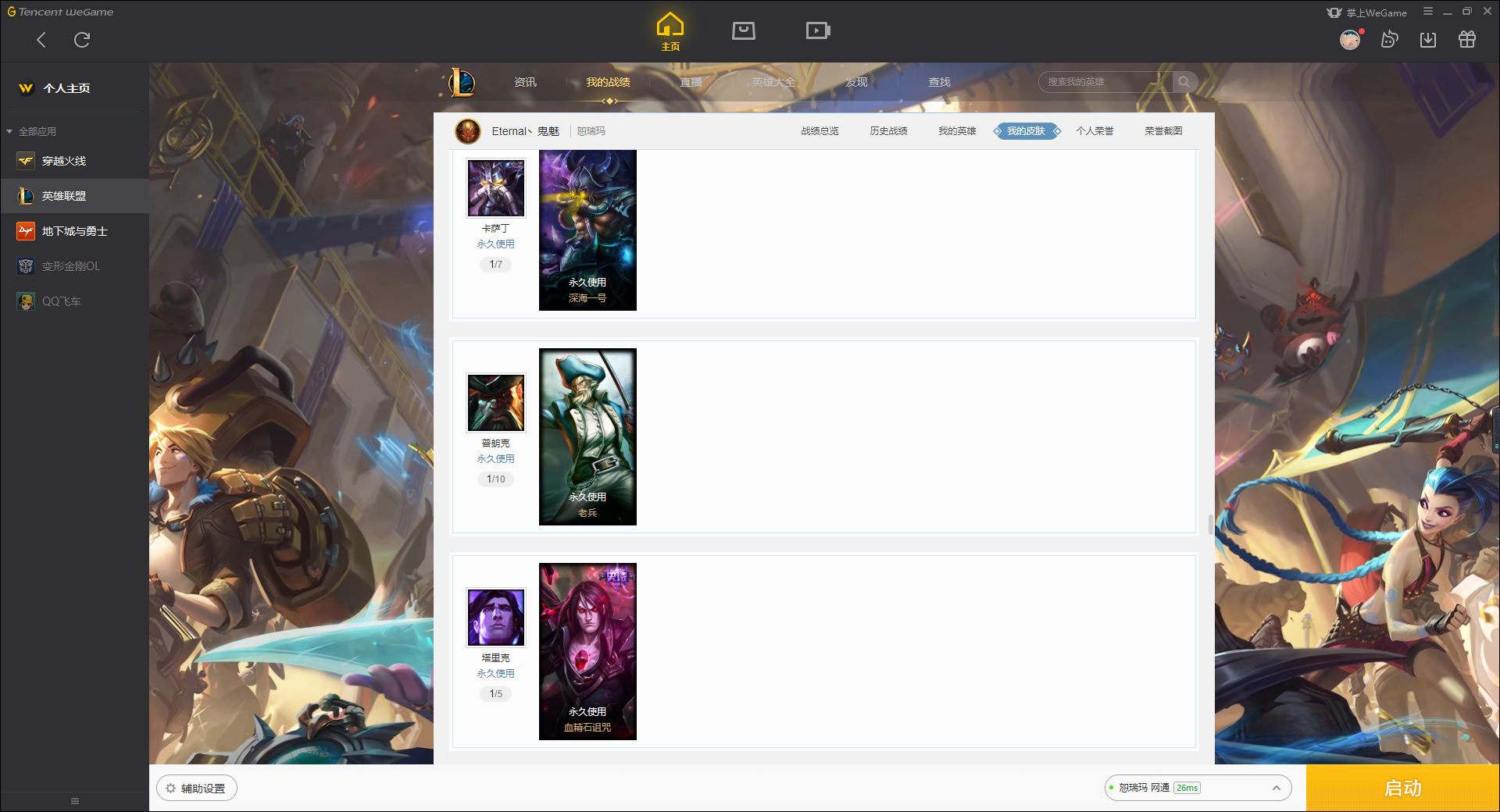Click the 塔里克 champion name
This screenshot has width=1500, height=812.
tap(496, 658)
